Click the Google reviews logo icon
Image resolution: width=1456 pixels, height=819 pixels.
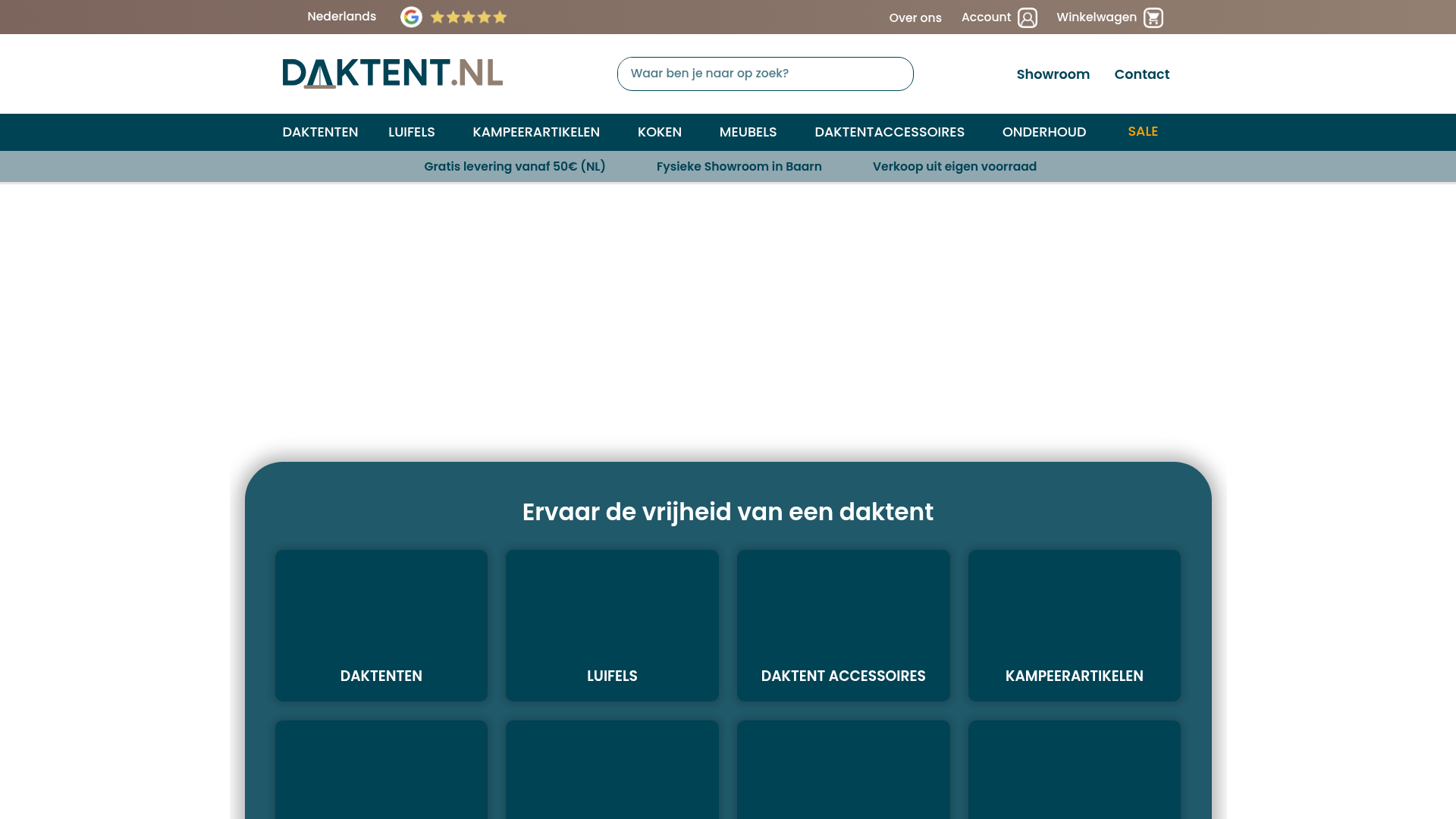click(411, 17)
